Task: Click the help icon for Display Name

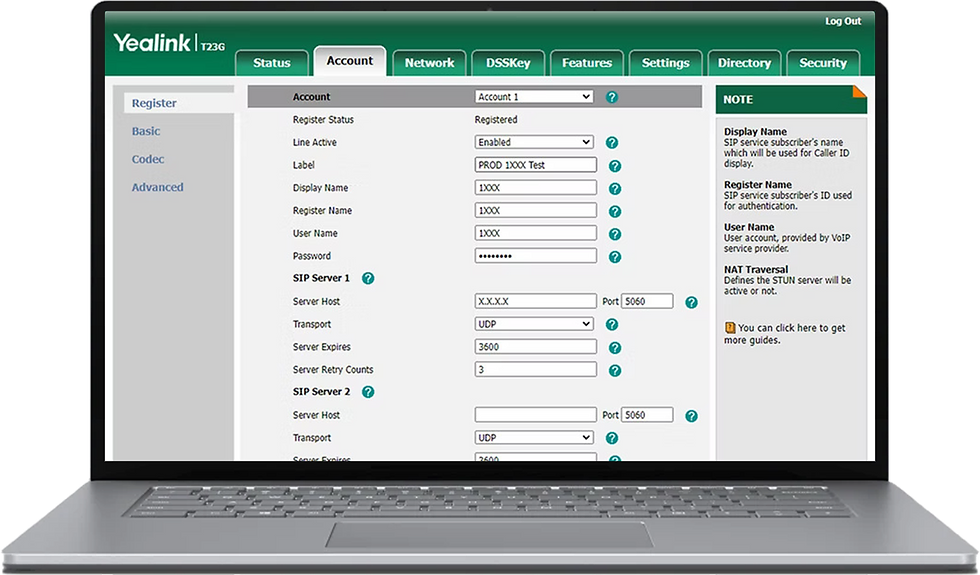Action: 615,188
